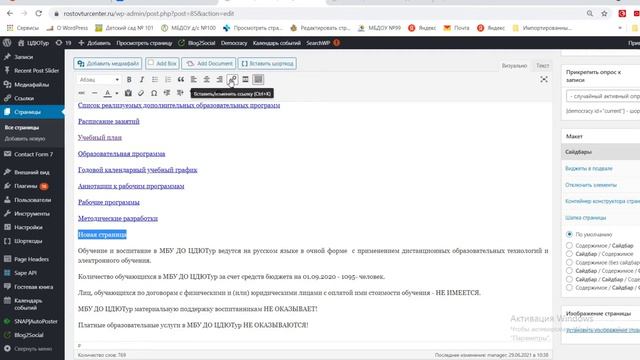Insert a blockquote
Screen dimensions: 640x360
pyautogui.click(x=181, y=80)
